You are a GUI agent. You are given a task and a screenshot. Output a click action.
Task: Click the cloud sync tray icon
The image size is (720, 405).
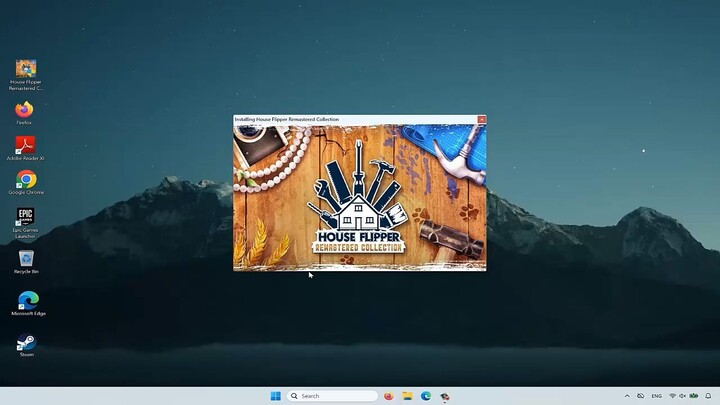pyautogui.click(x=641, y=396)
